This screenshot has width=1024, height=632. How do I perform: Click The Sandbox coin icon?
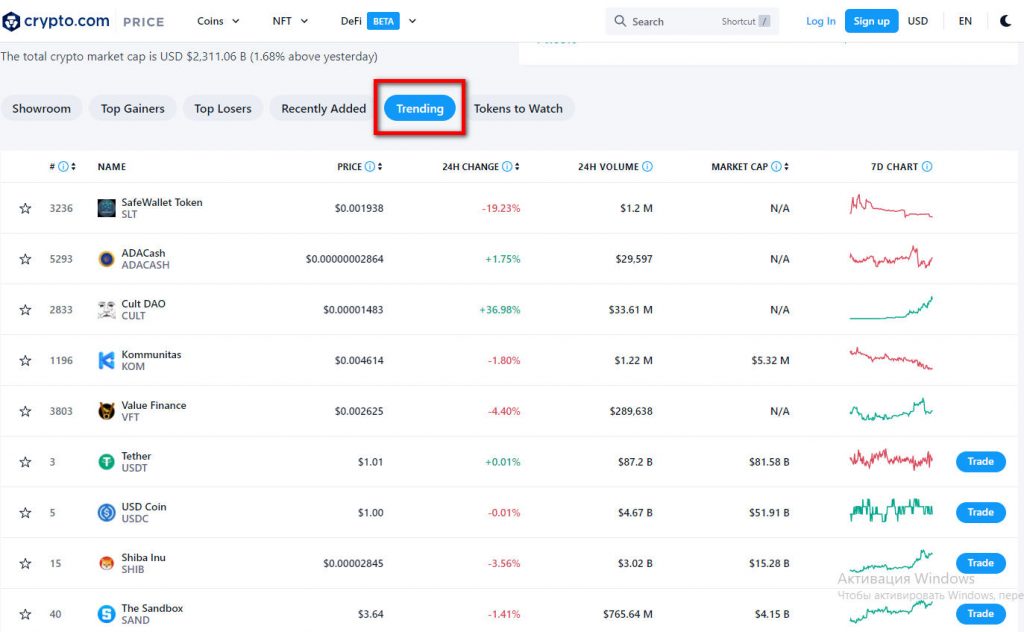pyautogui.click(x=106, y=614)
